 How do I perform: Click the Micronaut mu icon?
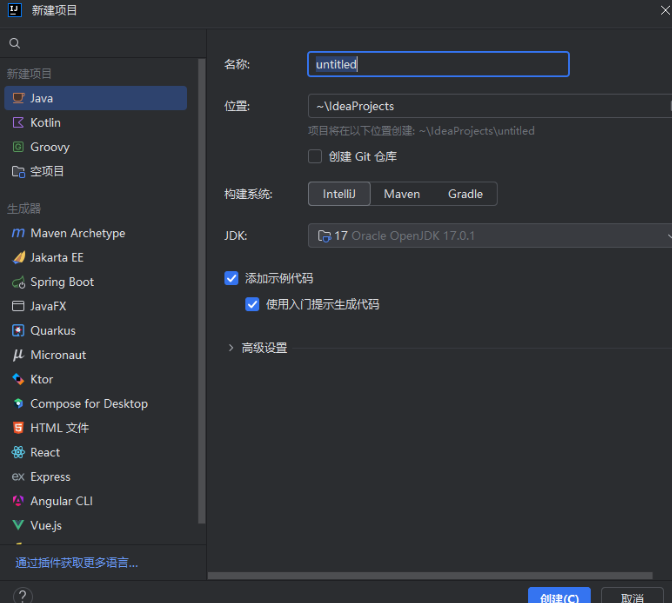tap(18, 355)
